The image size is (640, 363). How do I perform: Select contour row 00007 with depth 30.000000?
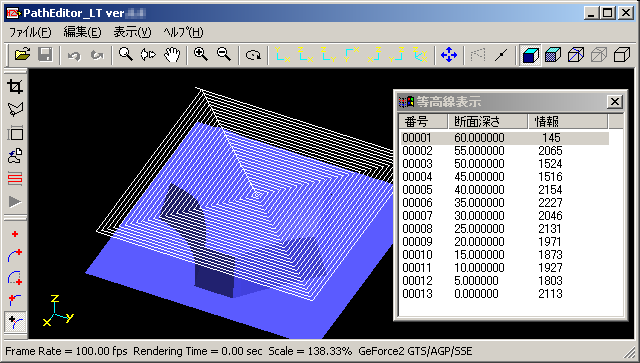click(504, 216)
